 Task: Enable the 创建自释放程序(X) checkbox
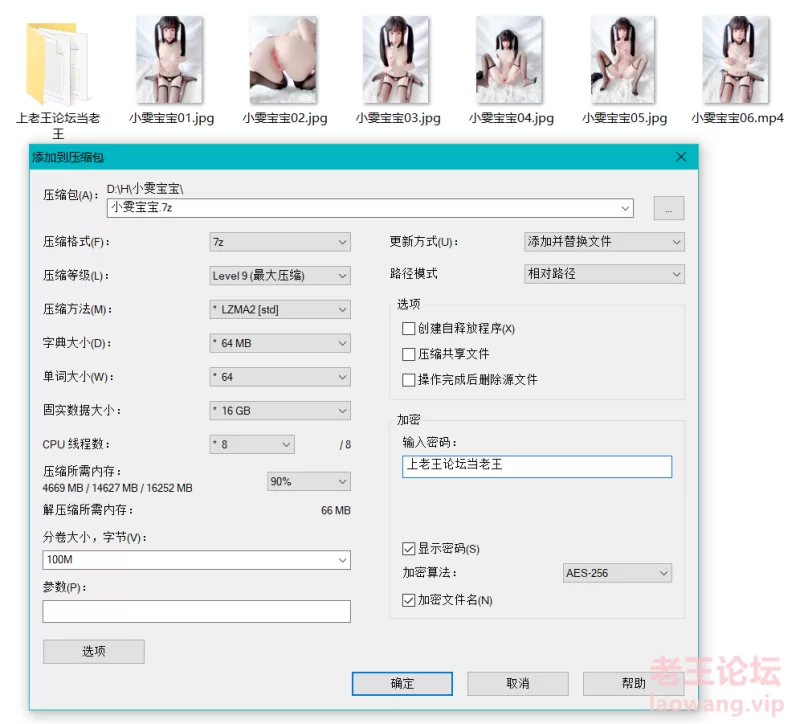[x=408, y=329]
